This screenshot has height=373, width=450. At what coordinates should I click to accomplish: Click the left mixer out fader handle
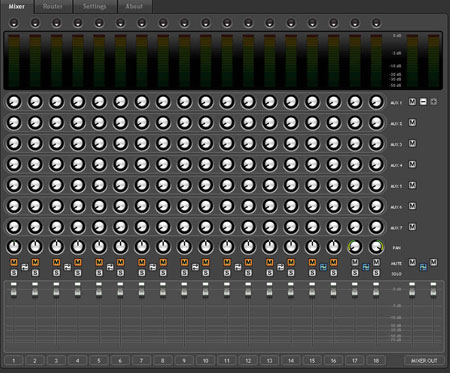coord(412,289)
